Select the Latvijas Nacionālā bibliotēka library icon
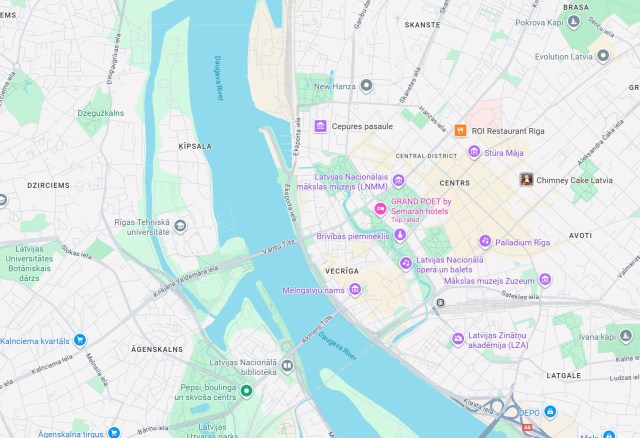 click(x=287, y=365)
